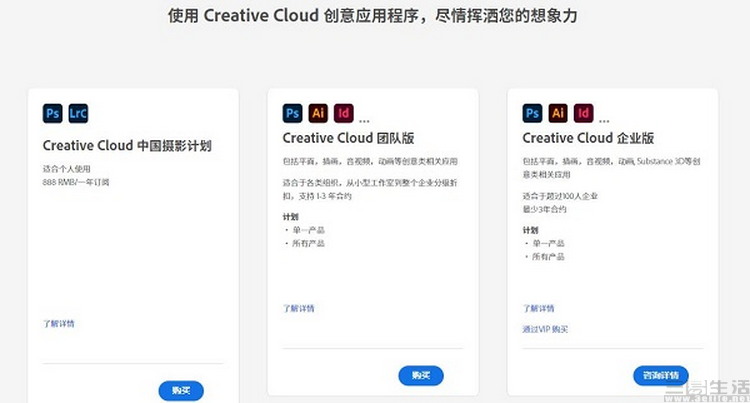Click 购买 button for 中国摄影计划

pyautogui.click(x=181, y=391)
